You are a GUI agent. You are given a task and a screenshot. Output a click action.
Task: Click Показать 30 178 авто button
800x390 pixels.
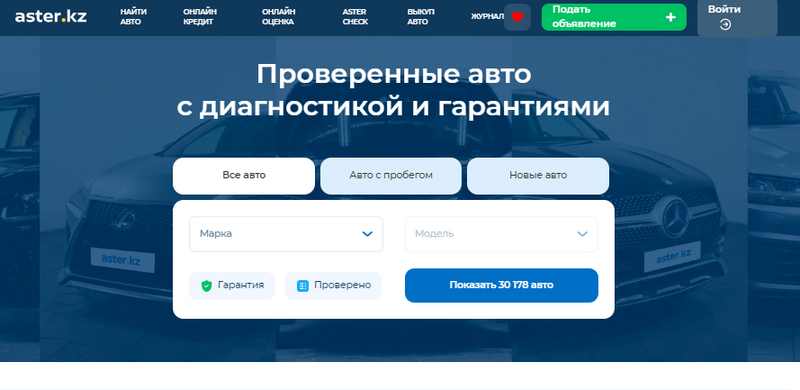(502, 285)
